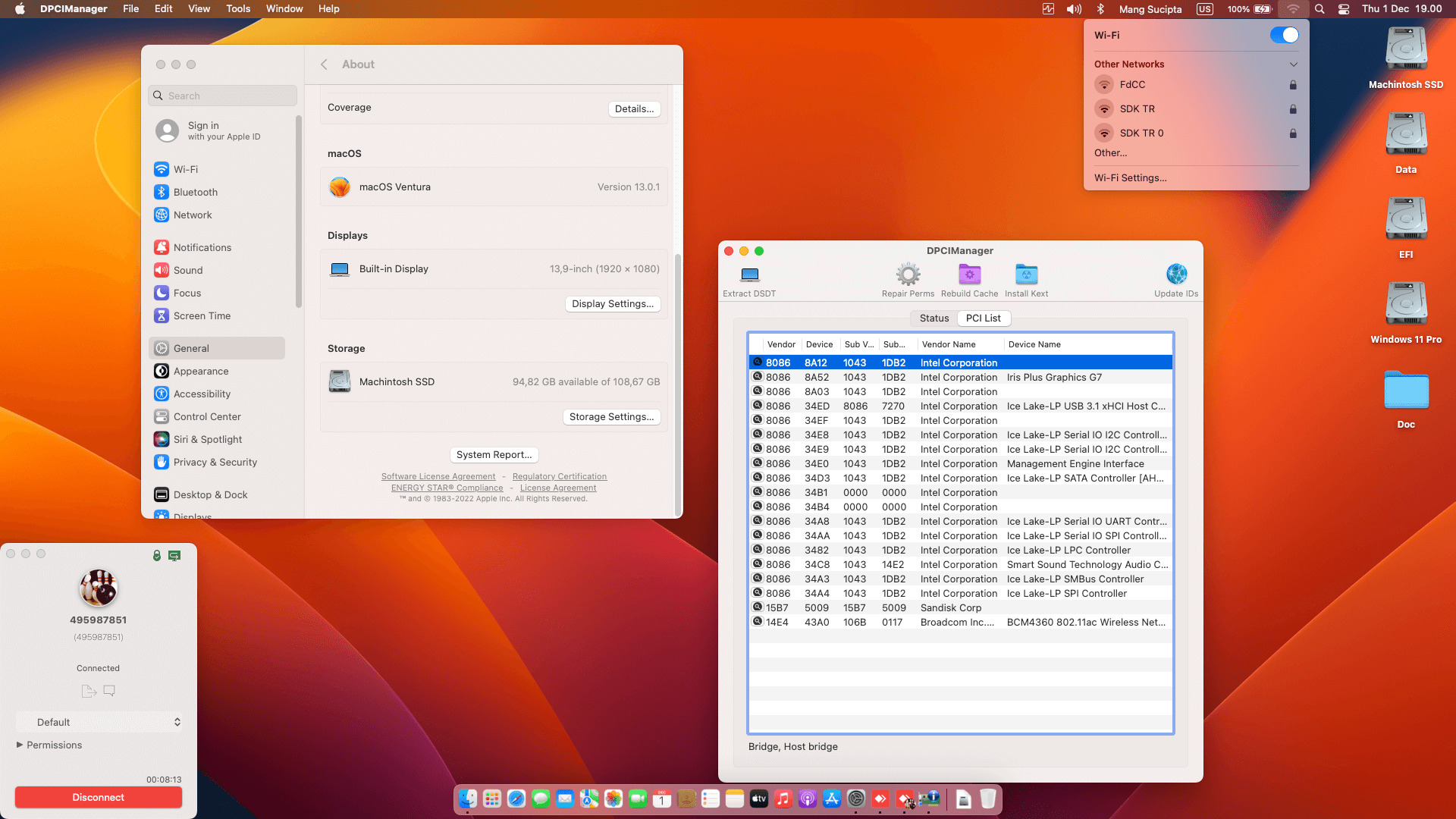Open Safari from the Dock

coord(516,799)
